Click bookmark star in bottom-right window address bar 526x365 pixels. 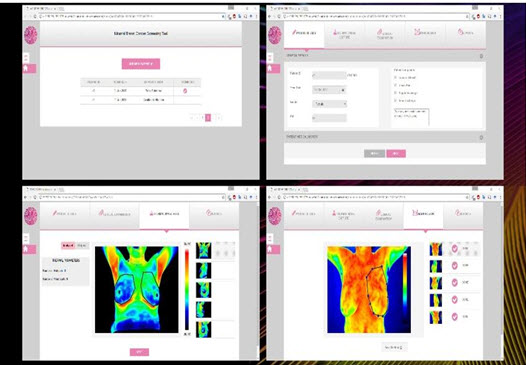pos(468,197)
